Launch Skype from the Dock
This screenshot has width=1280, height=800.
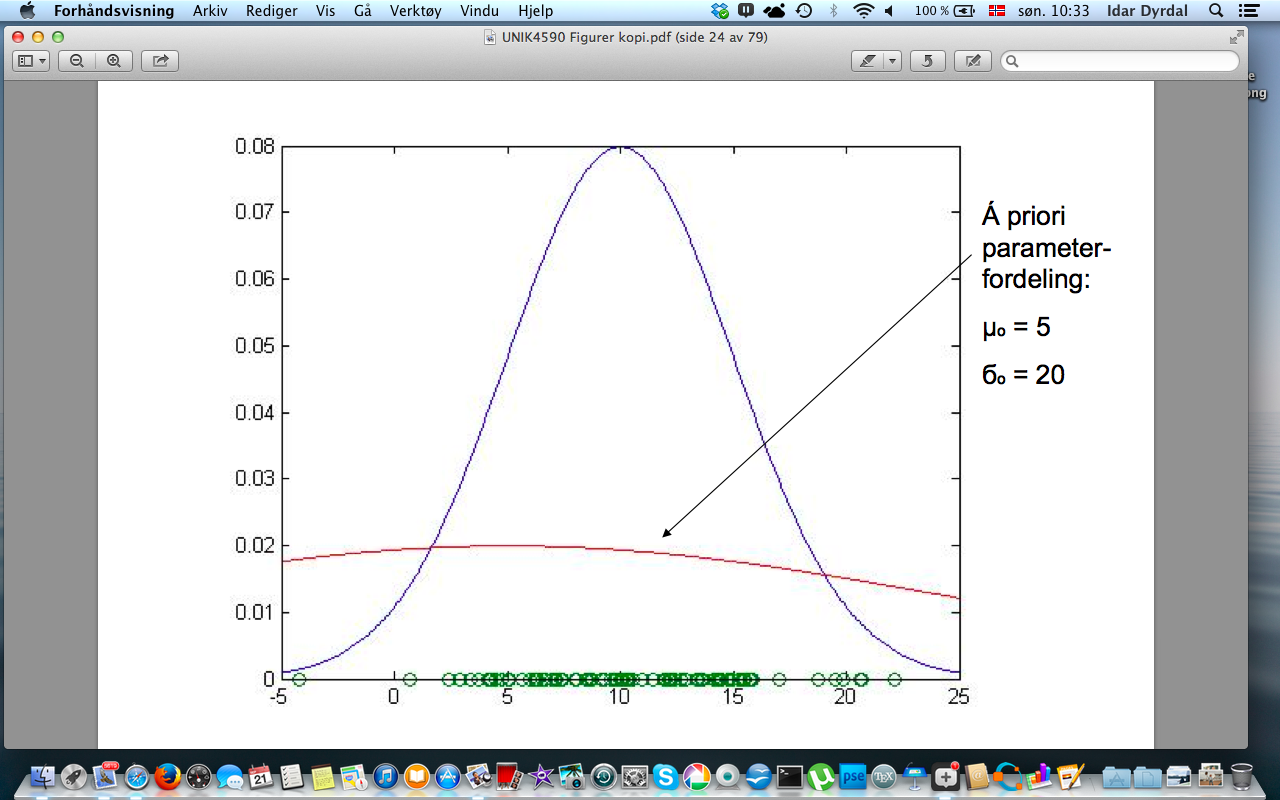pos(665,776)
